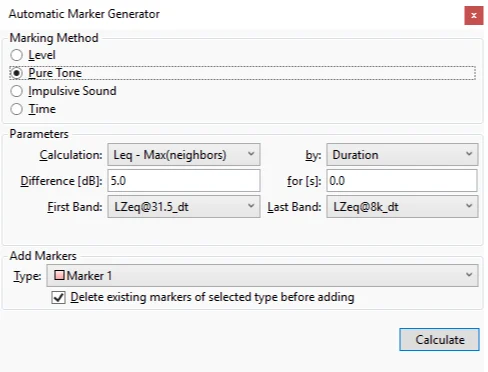Open the Calculation dropdown
Image resolution: width=488 pixels, height=372 pixels.
[x=184, y=155]
